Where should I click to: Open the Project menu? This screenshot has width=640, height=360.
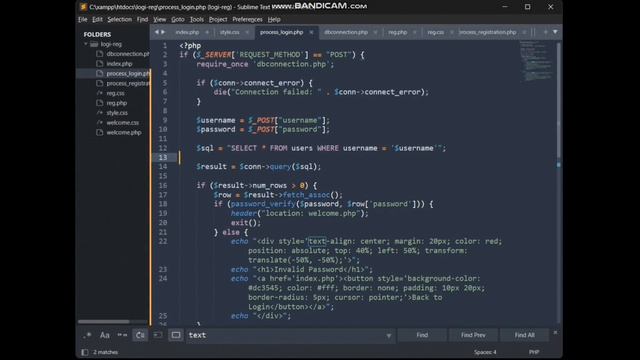point(218,19)
